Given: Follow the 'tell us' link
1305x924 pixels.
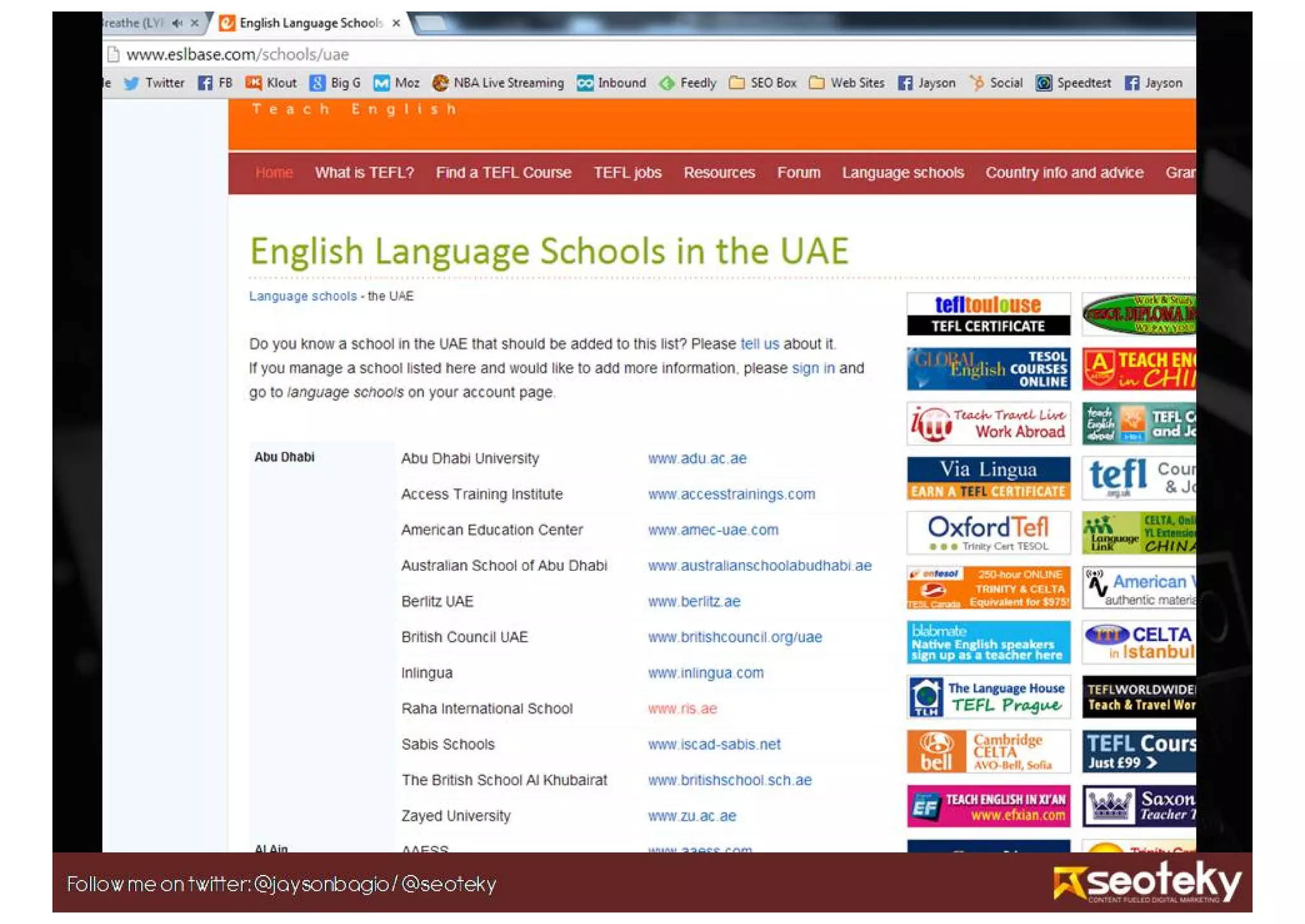Looking at the screenshot, I should pyautogui.click(x=759, y=343).
